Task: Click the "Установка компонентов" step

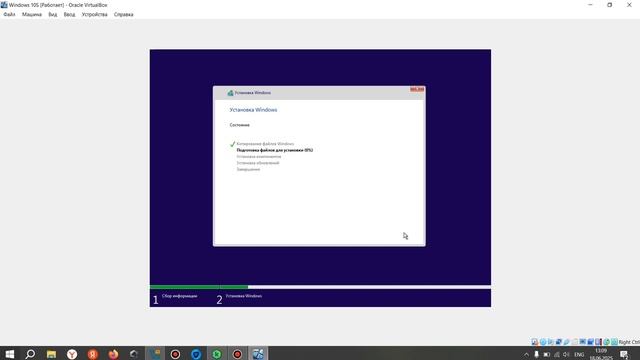Action: [x=259, y=156]
